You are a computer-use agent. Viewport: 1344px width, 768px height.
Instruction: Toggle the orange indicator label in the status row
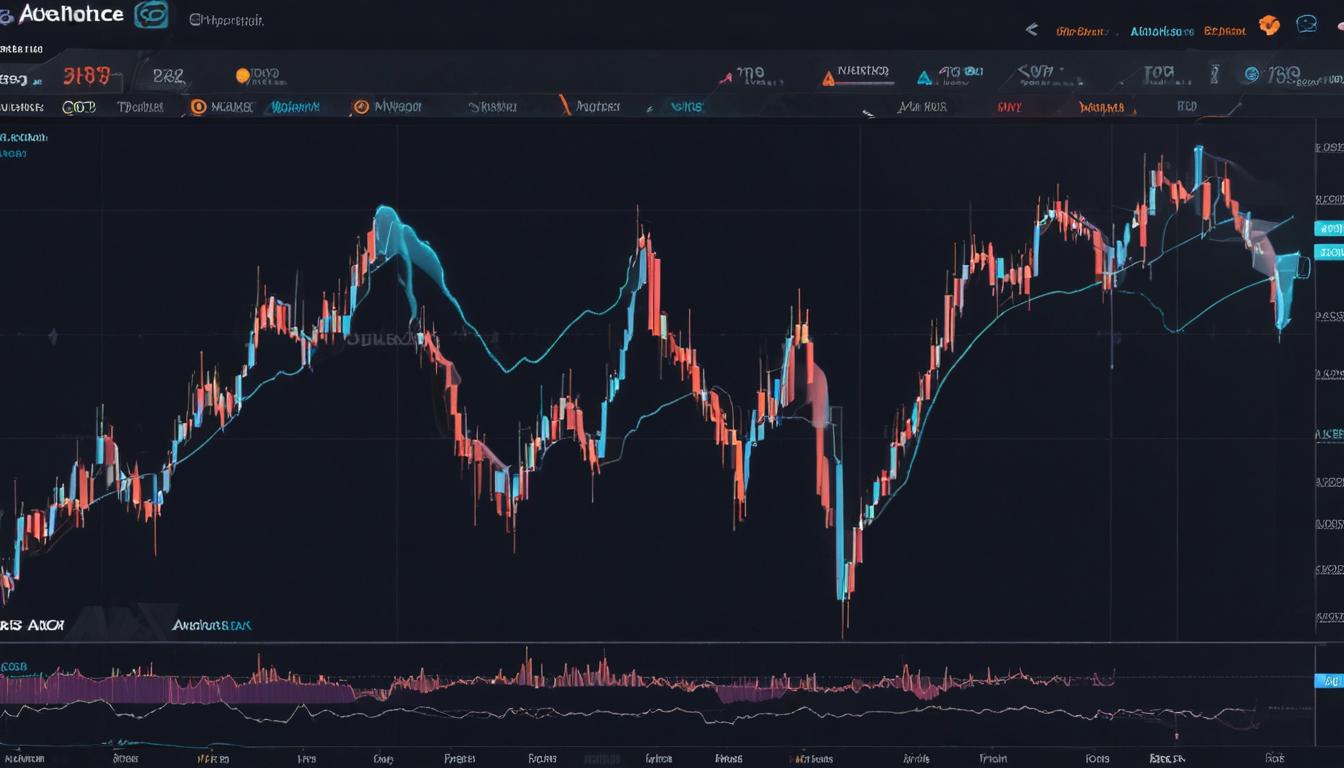pos(1102,106)
